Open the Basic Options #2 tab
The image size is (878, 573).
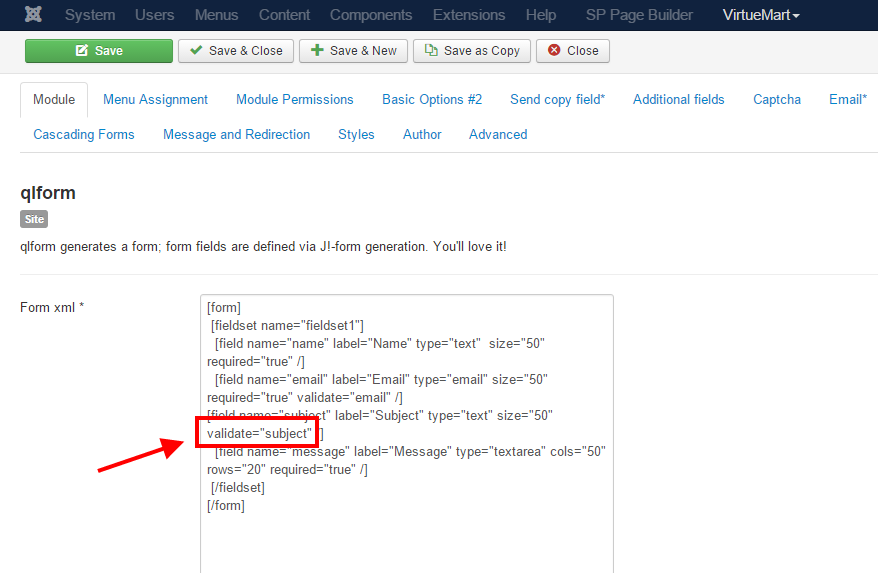click(x=432, y=100)
